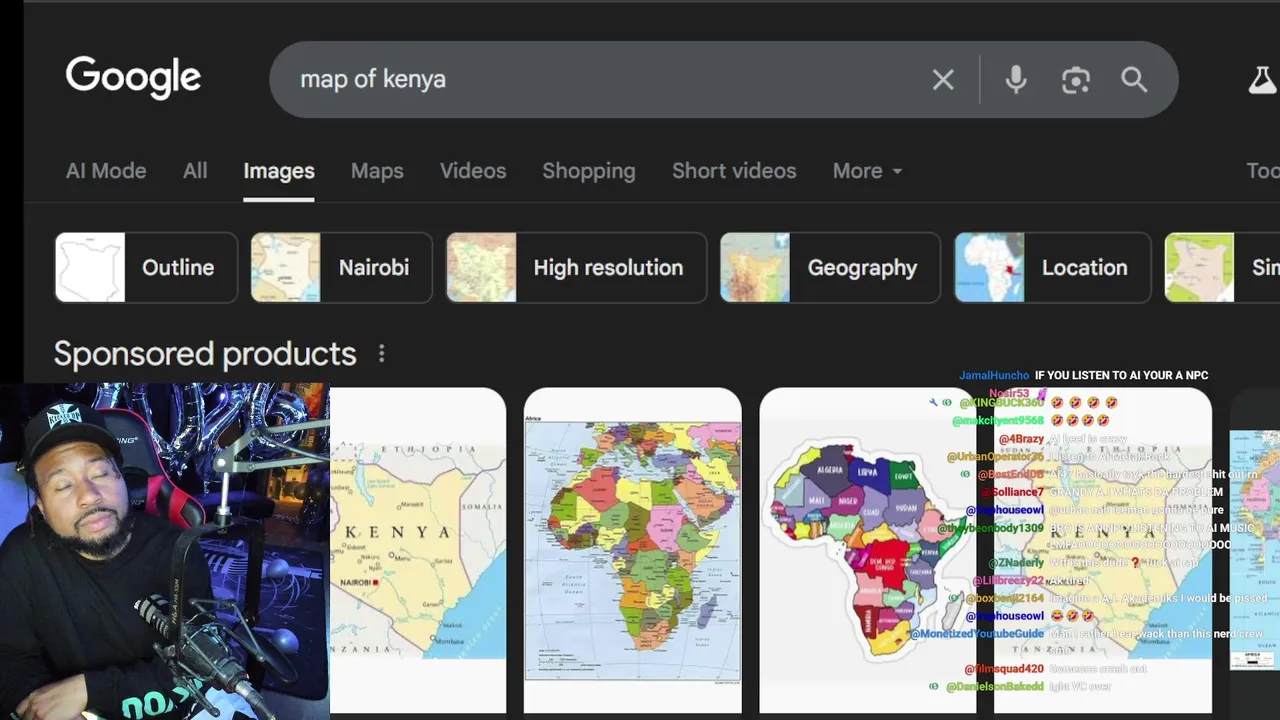Open the Videos tab
The image size is (1280, 720).
pos(473,171)
